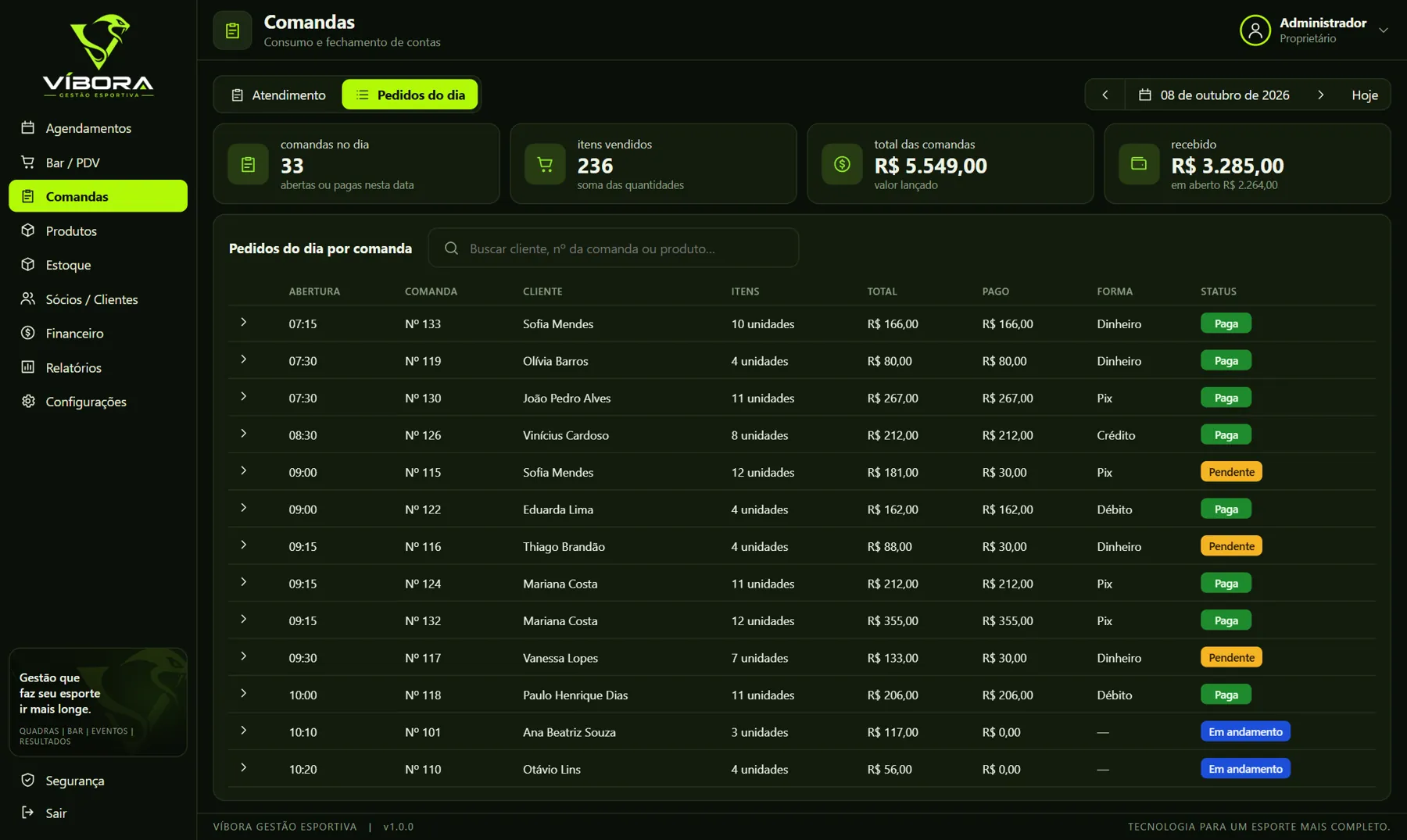Go to the previous day arrow

pos(1105,95)
